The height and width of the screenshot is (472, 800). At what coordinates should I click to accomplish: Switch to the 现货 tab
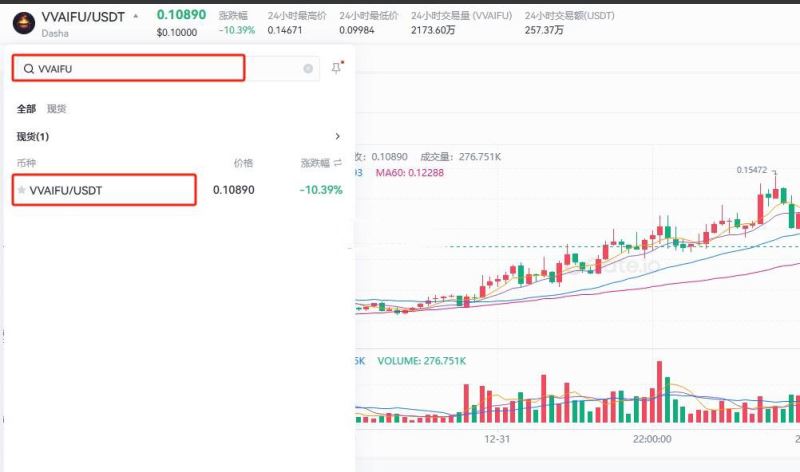click(57, 108)
